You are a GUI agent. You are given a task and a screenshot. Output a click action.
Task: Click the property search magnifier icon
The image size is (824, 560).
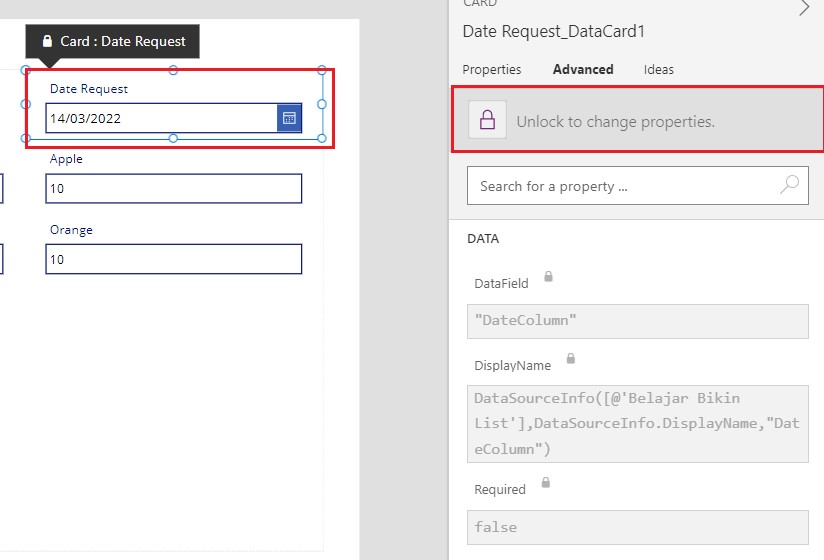point(789,185)
